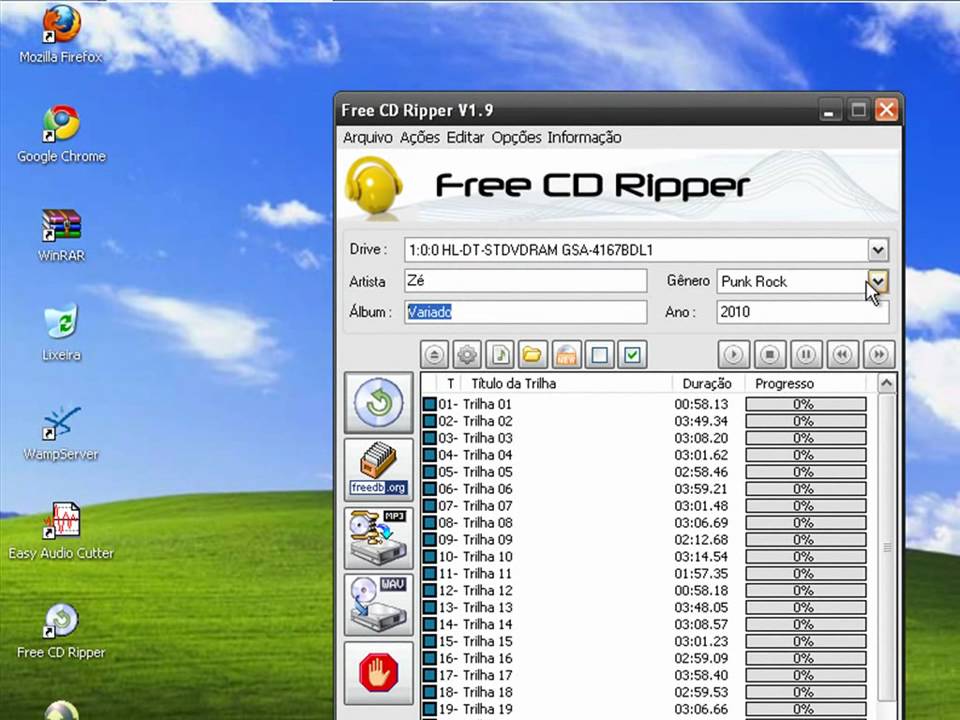Screen dimensions: 960x720
Task: Open the Informação menu
Action: point(584,137)
